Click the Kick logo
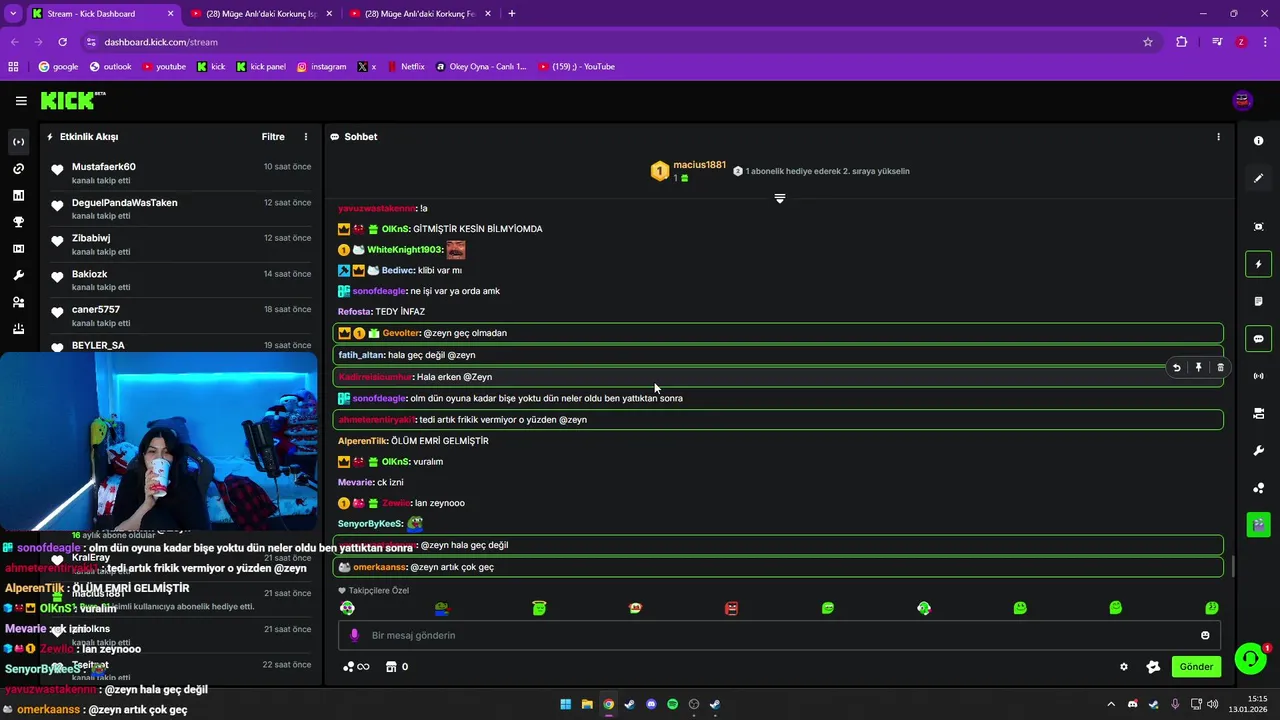 coord(72,100)
